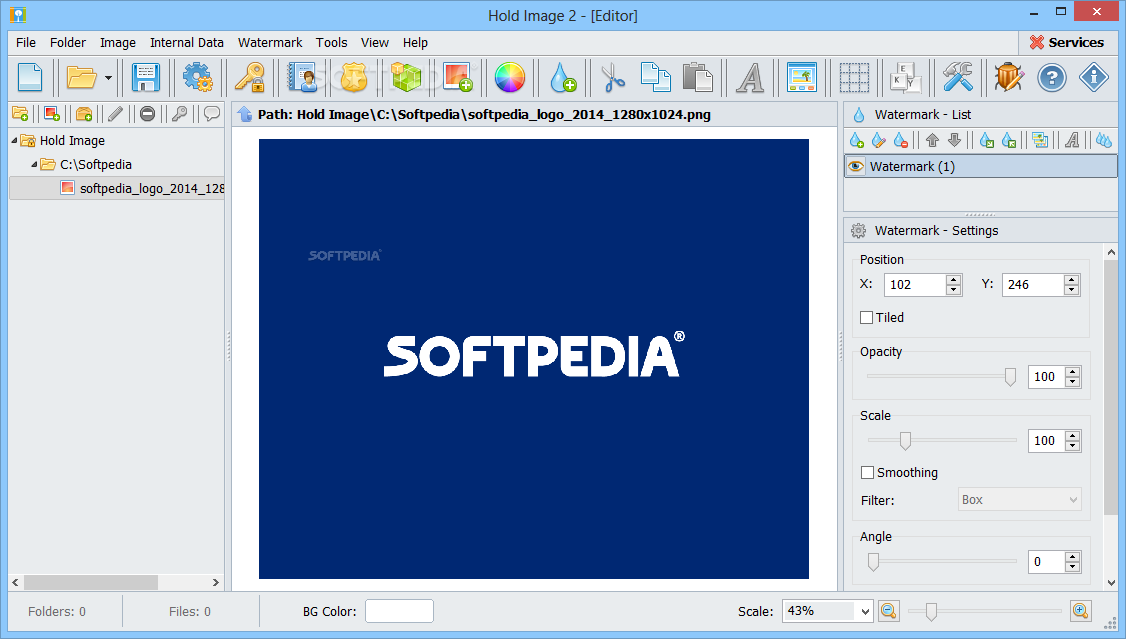Create a new blank document
Image resolution: width=1126 pixels, height=639 pixels.
coord(30,78)
